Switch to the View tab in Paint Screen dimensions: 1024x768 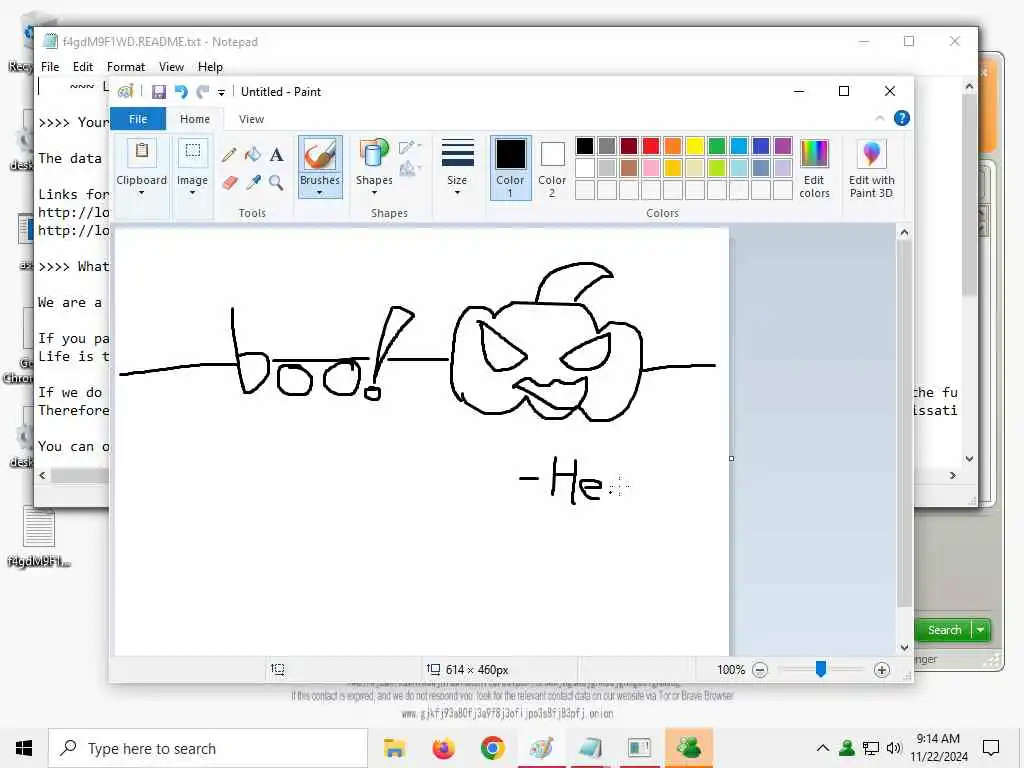coord(251,119)
